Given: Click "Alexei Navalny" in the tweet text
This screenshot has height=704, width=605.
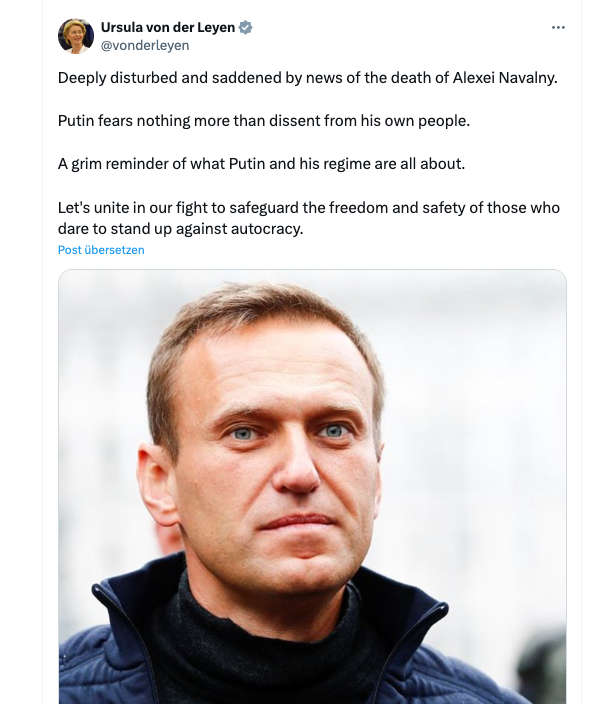Looking at the screenshot, I should tap(500, 77).
